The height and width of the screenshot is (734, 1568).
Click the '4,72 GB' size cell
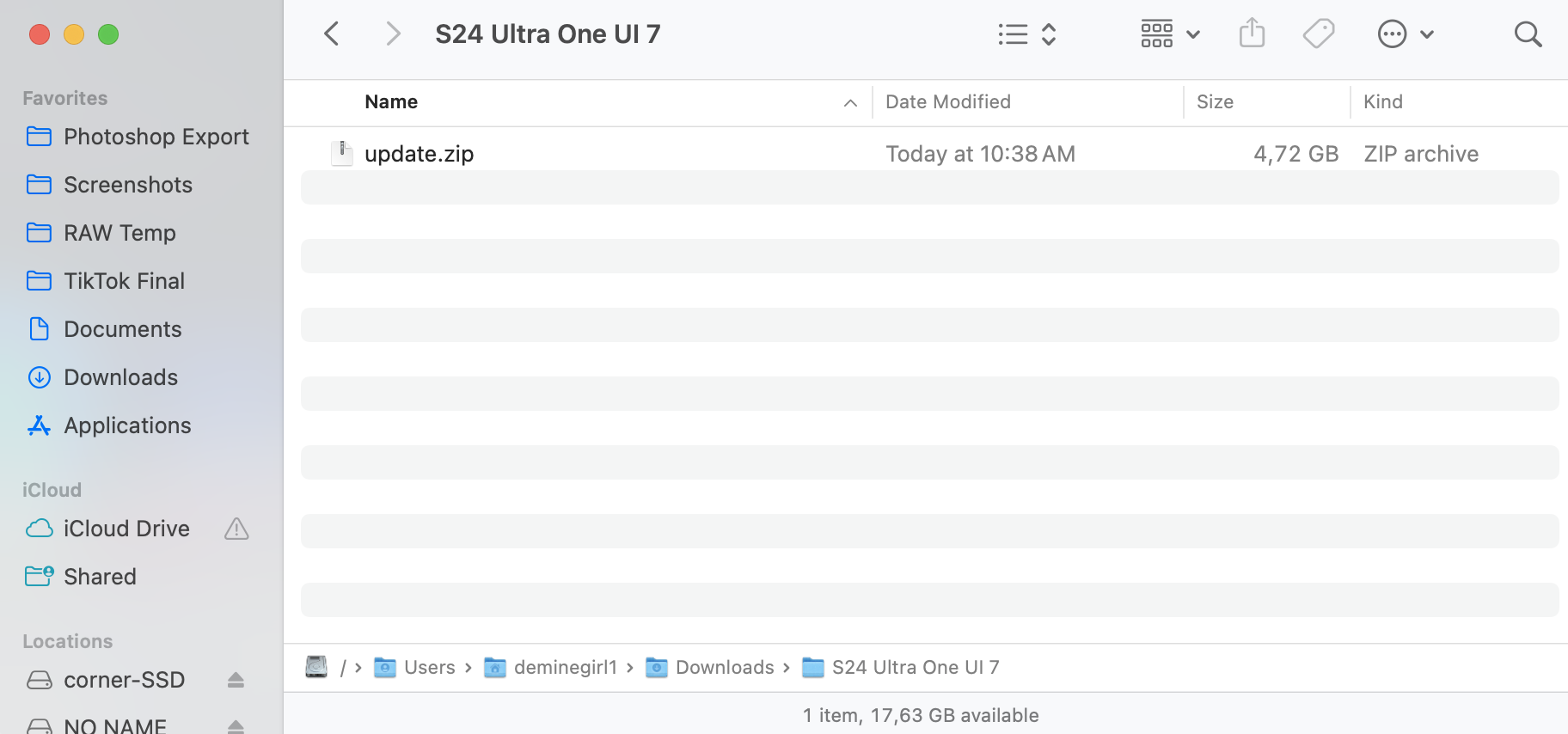click(x=1295, y=154)
